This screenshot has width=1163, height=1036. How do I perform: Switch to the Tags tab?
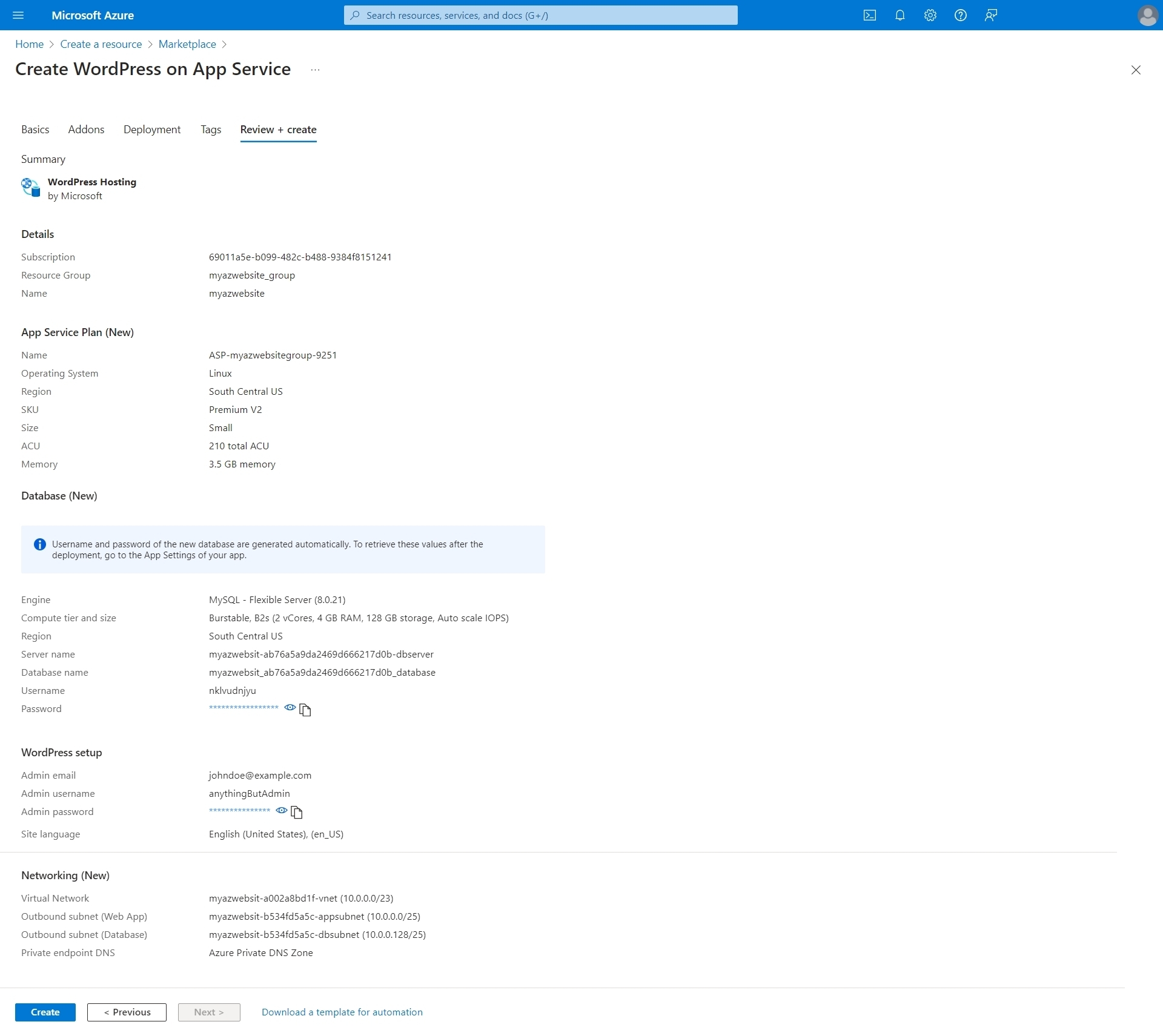211,130
